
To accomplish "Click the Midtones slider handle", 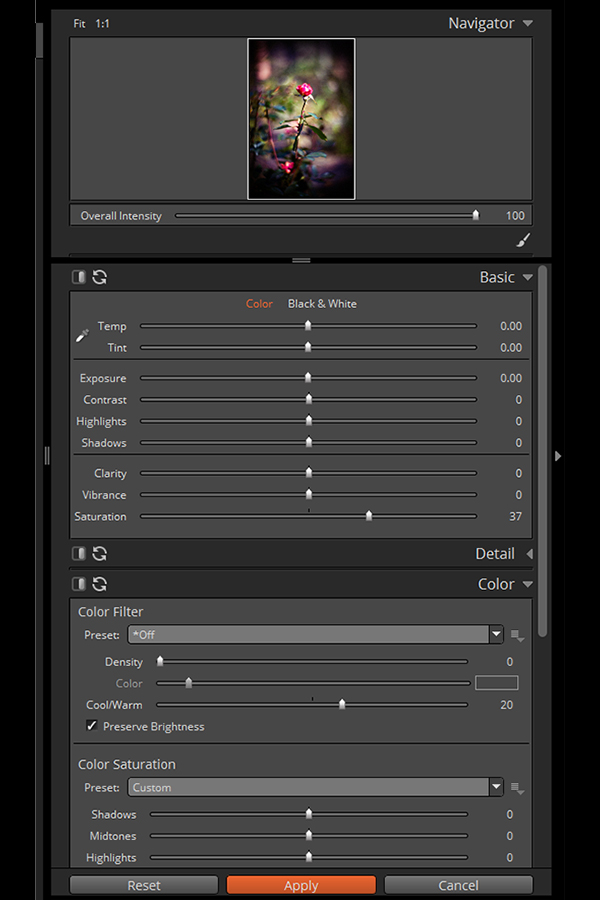I will coord(309,835).
